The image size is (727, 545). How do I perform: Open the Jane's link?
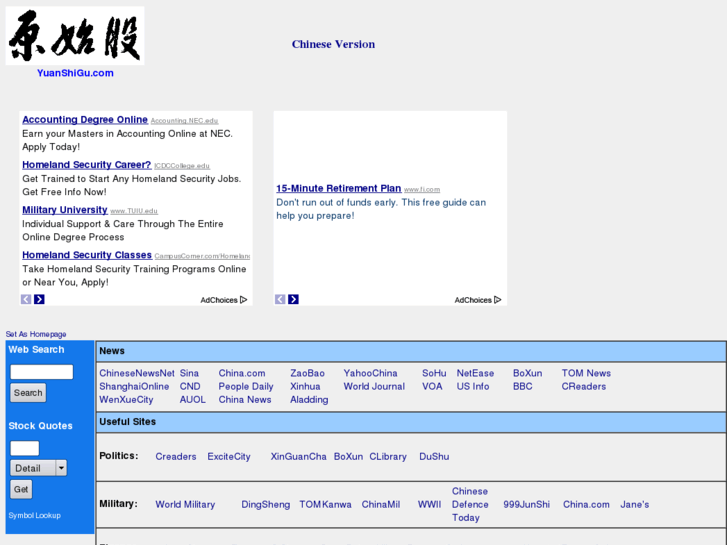point(635,504)
